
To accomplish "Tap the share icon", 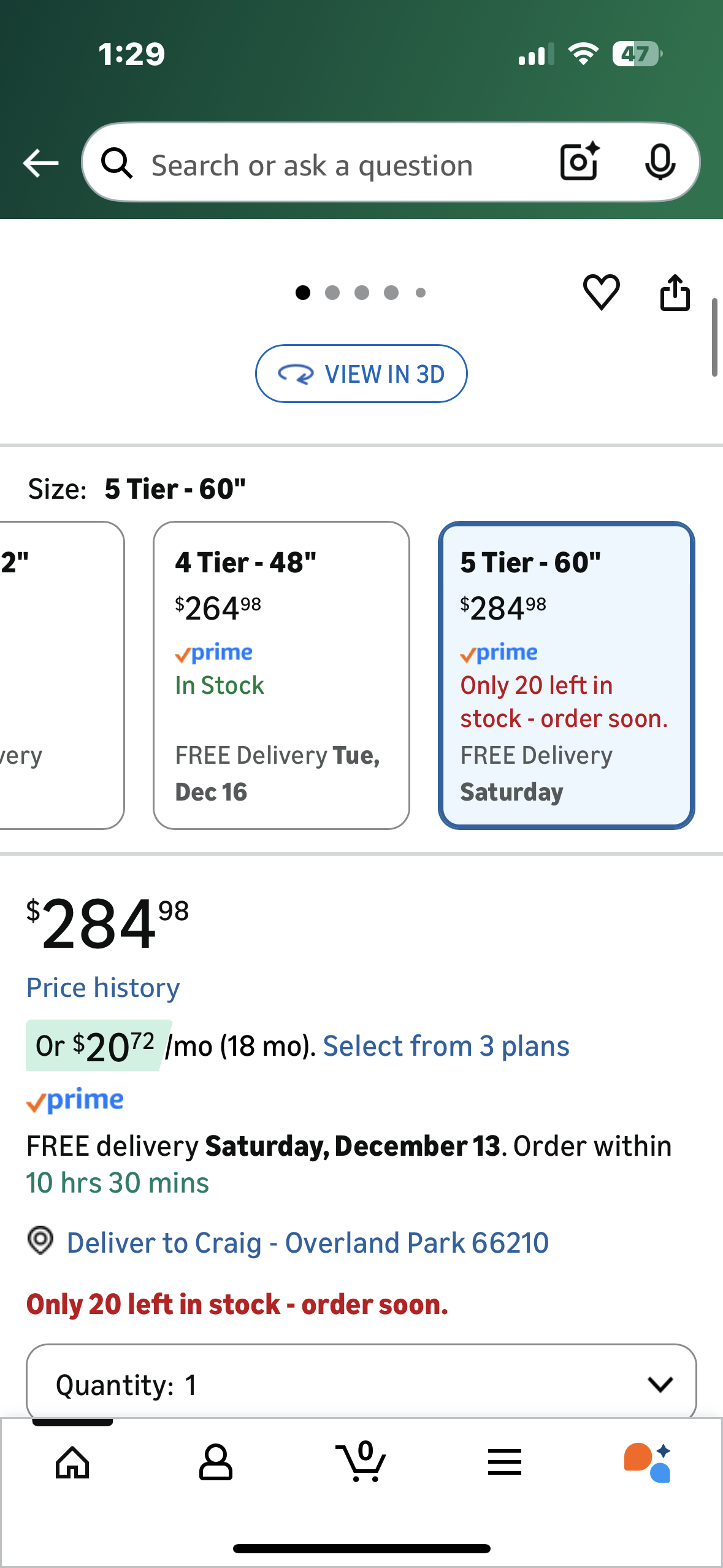I will [x=675, y=292].
